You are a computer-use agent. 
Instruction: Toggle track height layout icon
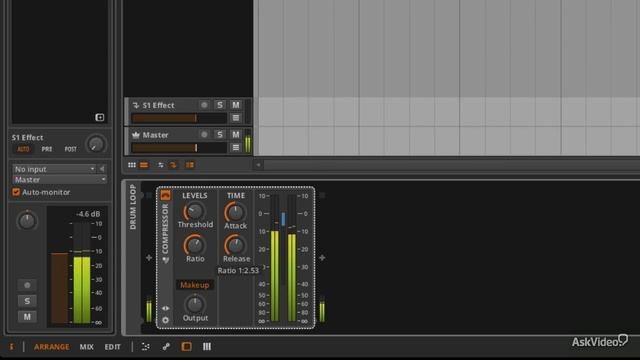click(190, 165)
